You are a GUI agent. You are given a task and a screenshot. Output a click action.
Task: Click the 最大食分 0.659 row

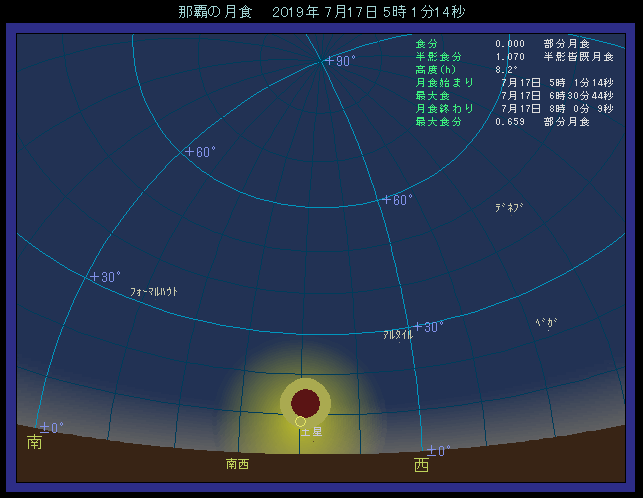(x=502, y=121)
